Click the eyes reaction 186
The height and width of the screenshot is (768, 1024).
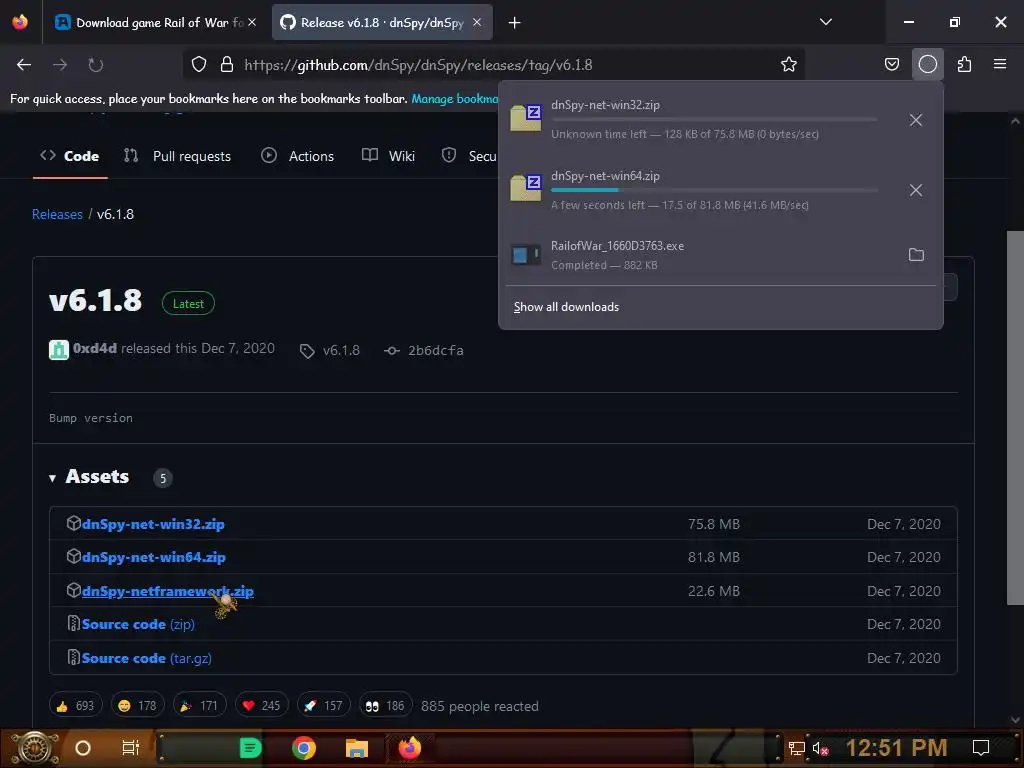click(385, 706)
